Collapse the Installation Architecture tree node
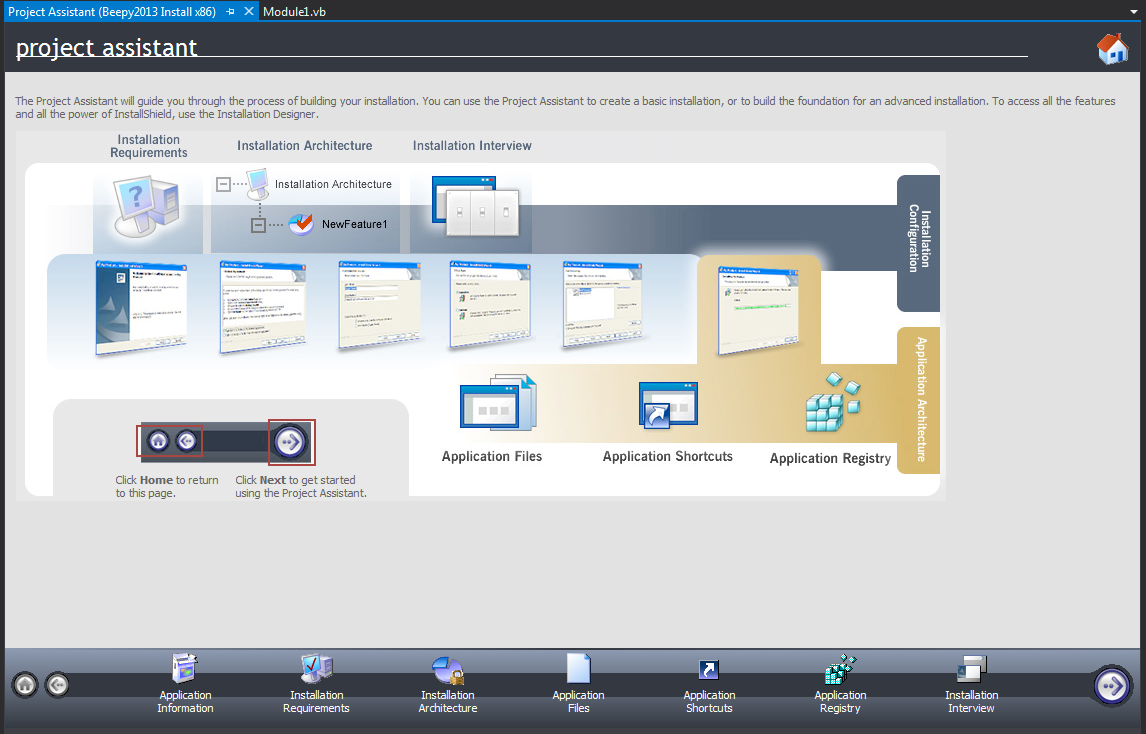Image resolution: width=1146 pixels, height=734 pixels. pos(224,184)
